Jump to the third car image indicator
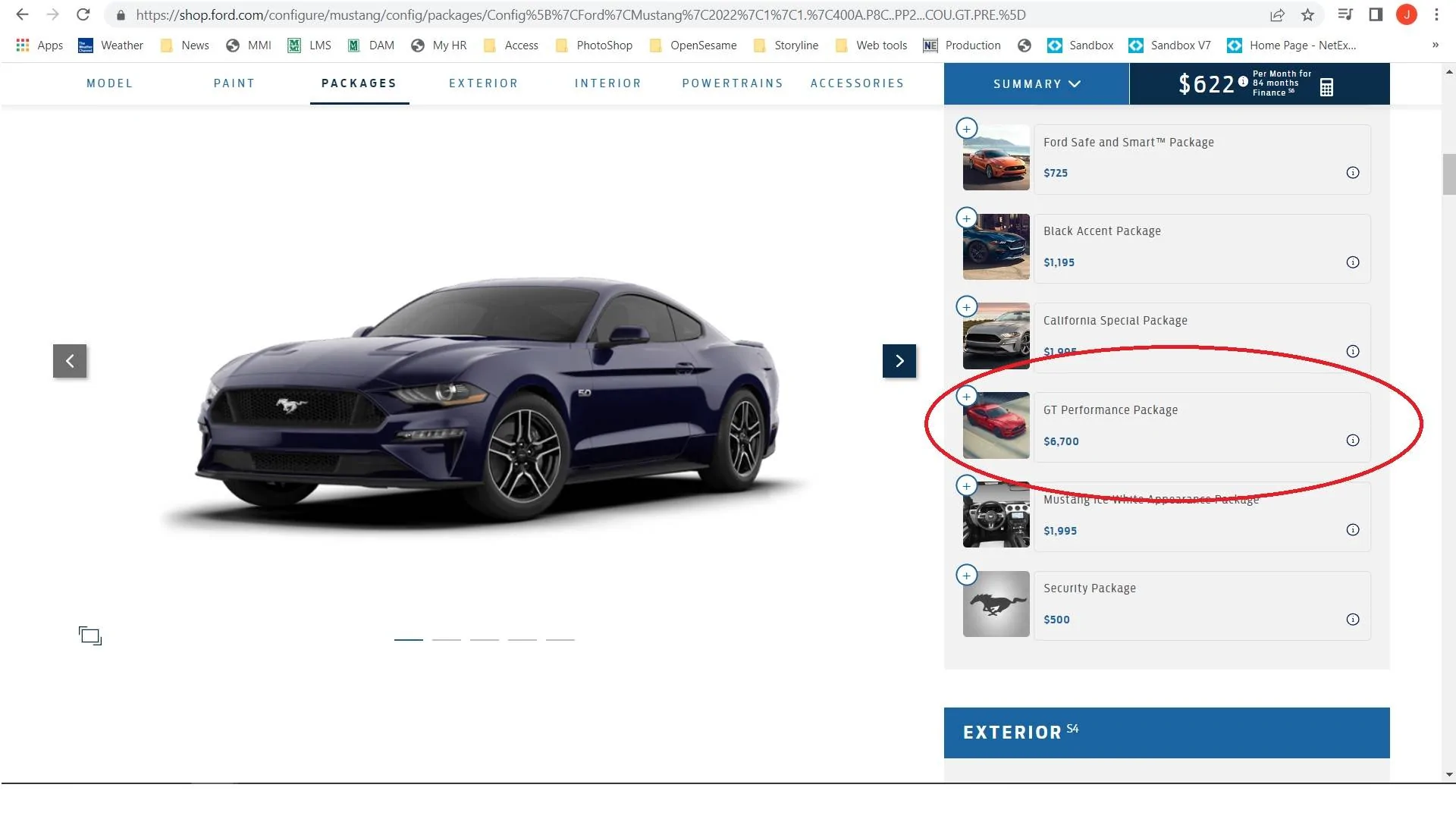Screen dimensions: 1456x819 (485, 640)
